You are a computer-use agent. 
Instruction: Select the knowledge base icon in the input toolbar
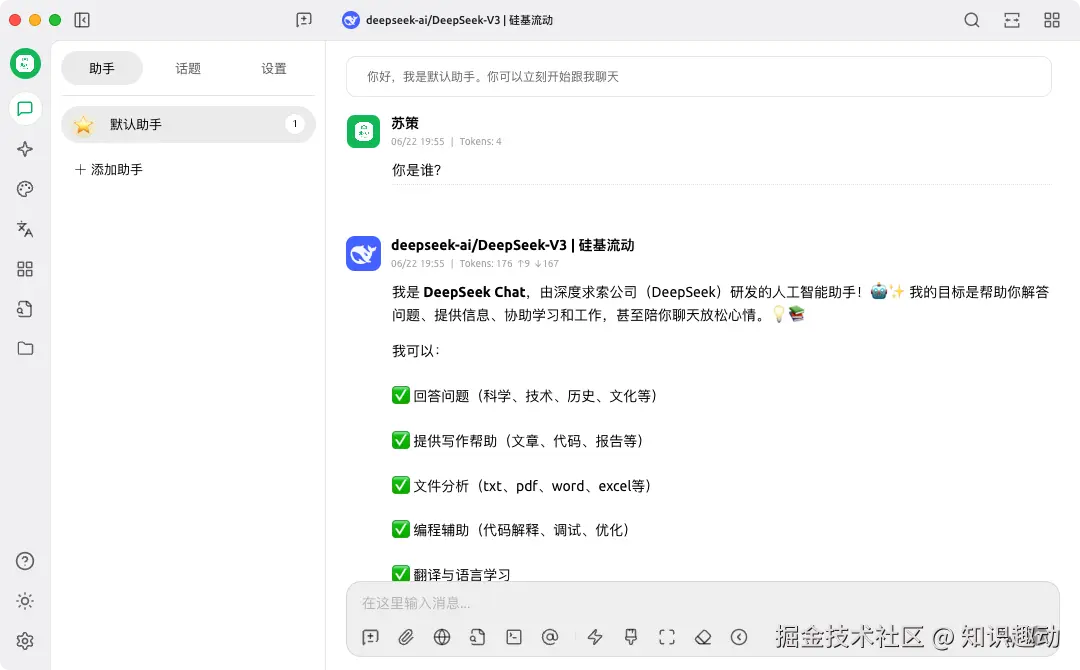click(x=478, y=637)
